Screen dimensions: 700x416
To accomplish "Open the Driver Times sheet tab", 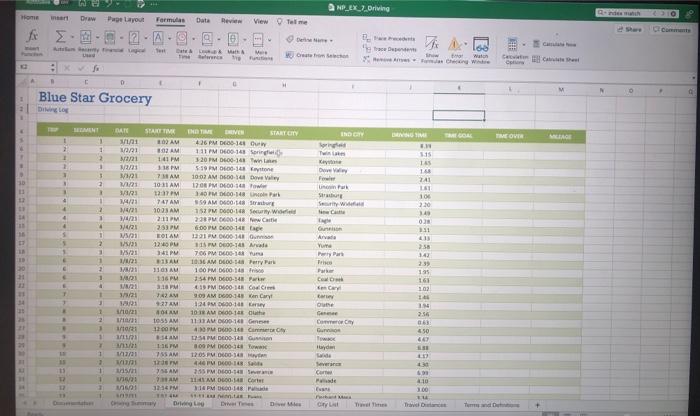I will coord(237,404).
